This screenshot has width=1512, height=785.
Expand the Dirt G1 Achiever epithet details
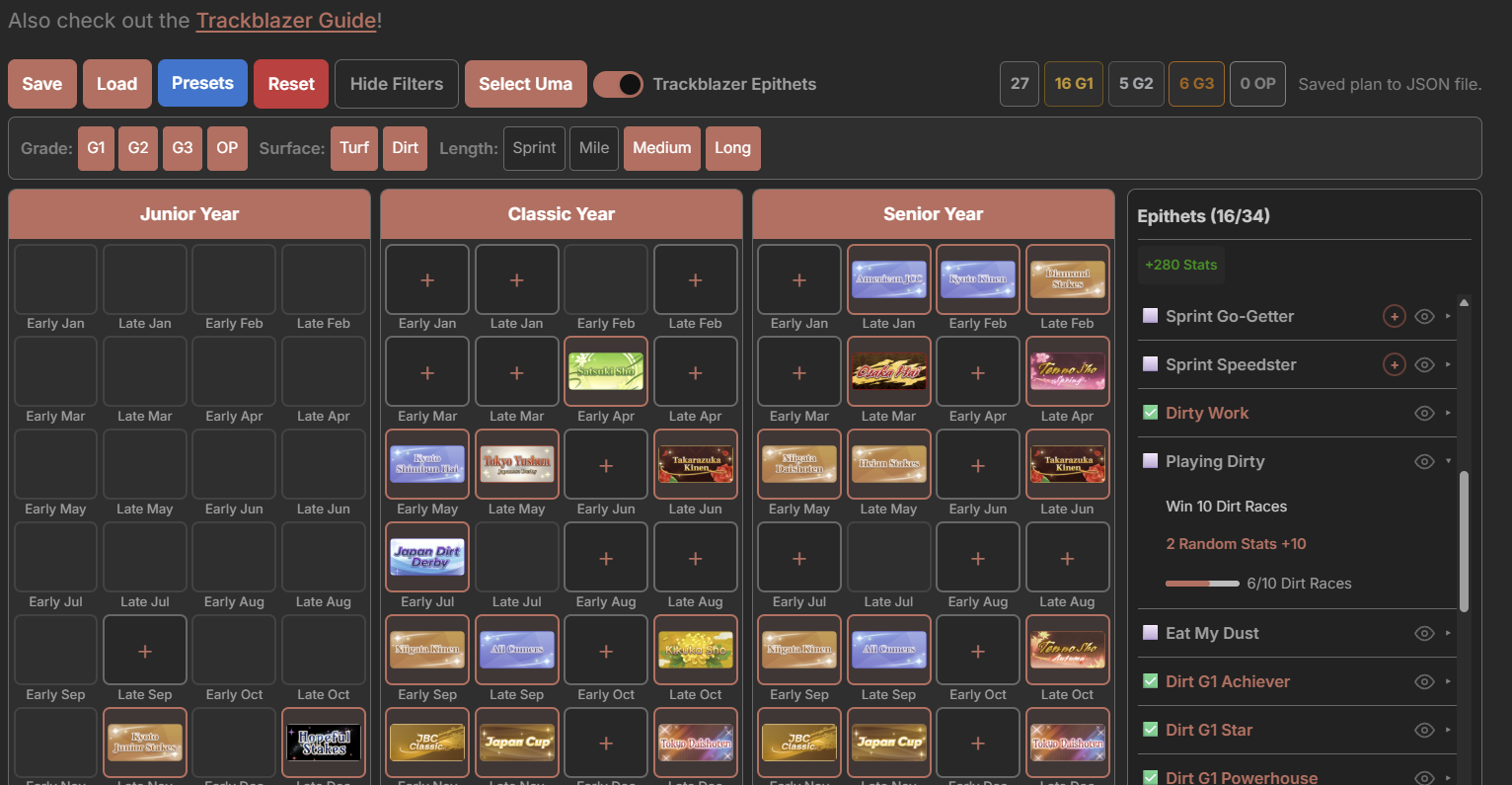[1448, 681]
